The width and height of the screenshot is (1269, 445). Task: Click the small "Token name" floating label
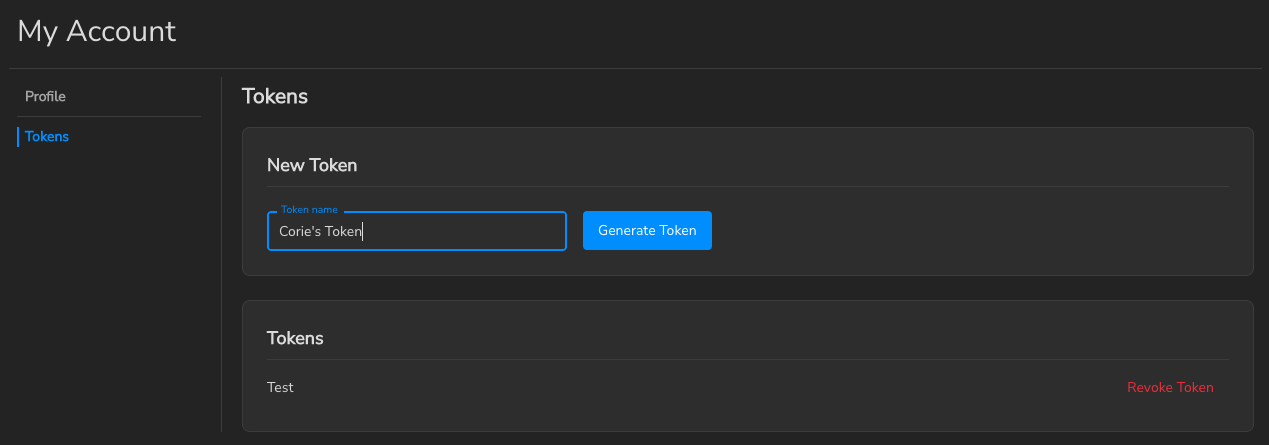coord(309,210)
